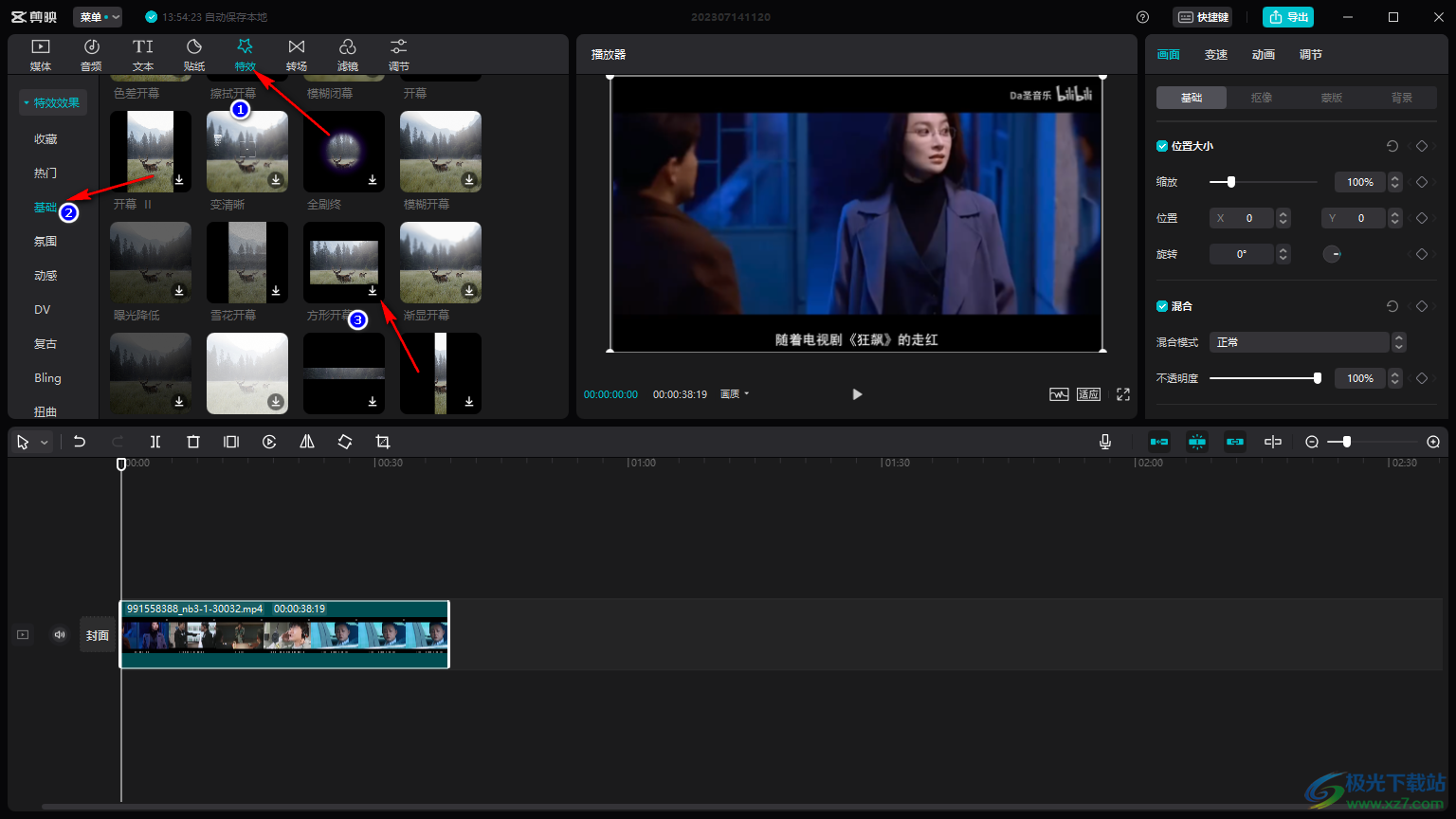Click the freeze frame timeline tool
This screenshot has height=819, width=1456.
[231, 442]
